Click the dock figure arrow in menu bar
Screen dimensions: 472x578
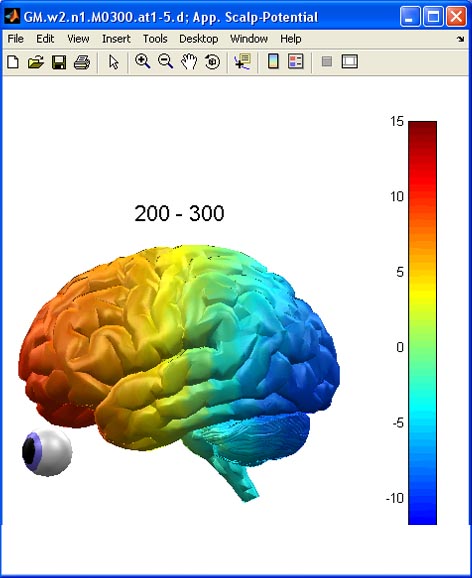pyautogui.click(x=461, y=39)
